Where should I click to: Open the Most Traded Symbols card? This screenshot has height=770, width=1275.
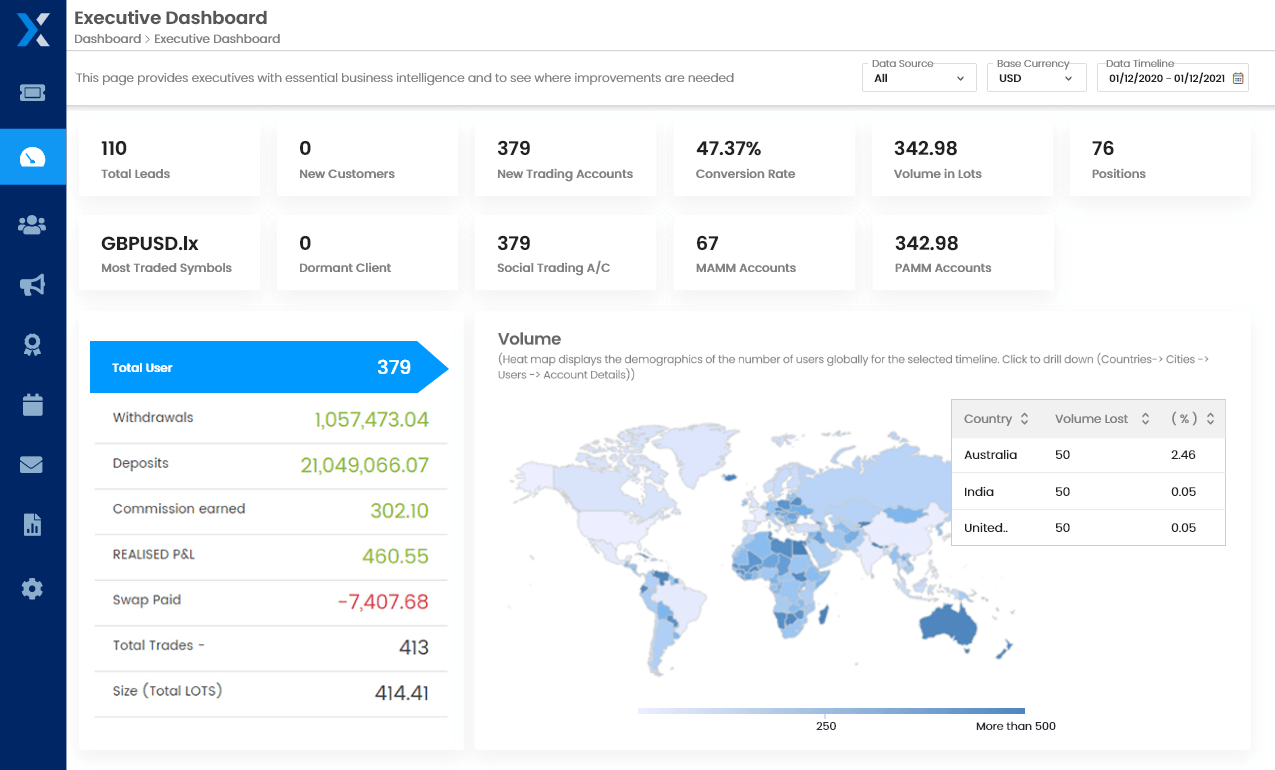tap(169, 254)
